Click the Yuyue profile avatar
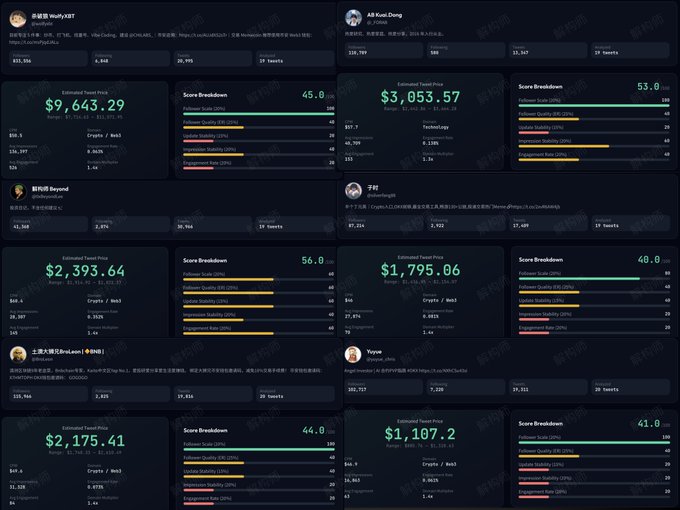680x510 pixels. pos(354,354)
